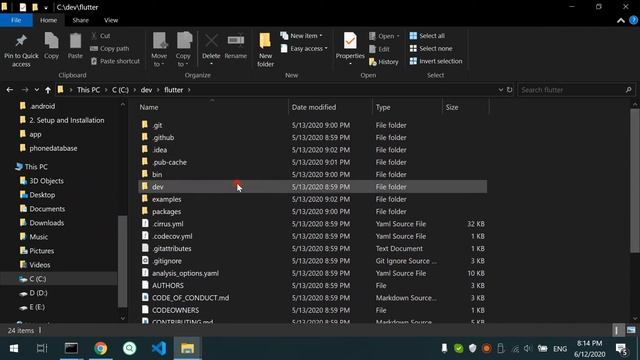Click the Cut scissors command
The height and width of the screenshot is (360, 640).
pos(100,36)
